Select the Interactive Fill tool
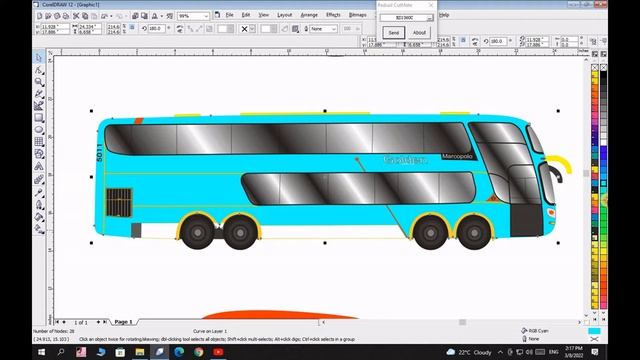This screenshot has width=640, height=360. click(39, 229)
